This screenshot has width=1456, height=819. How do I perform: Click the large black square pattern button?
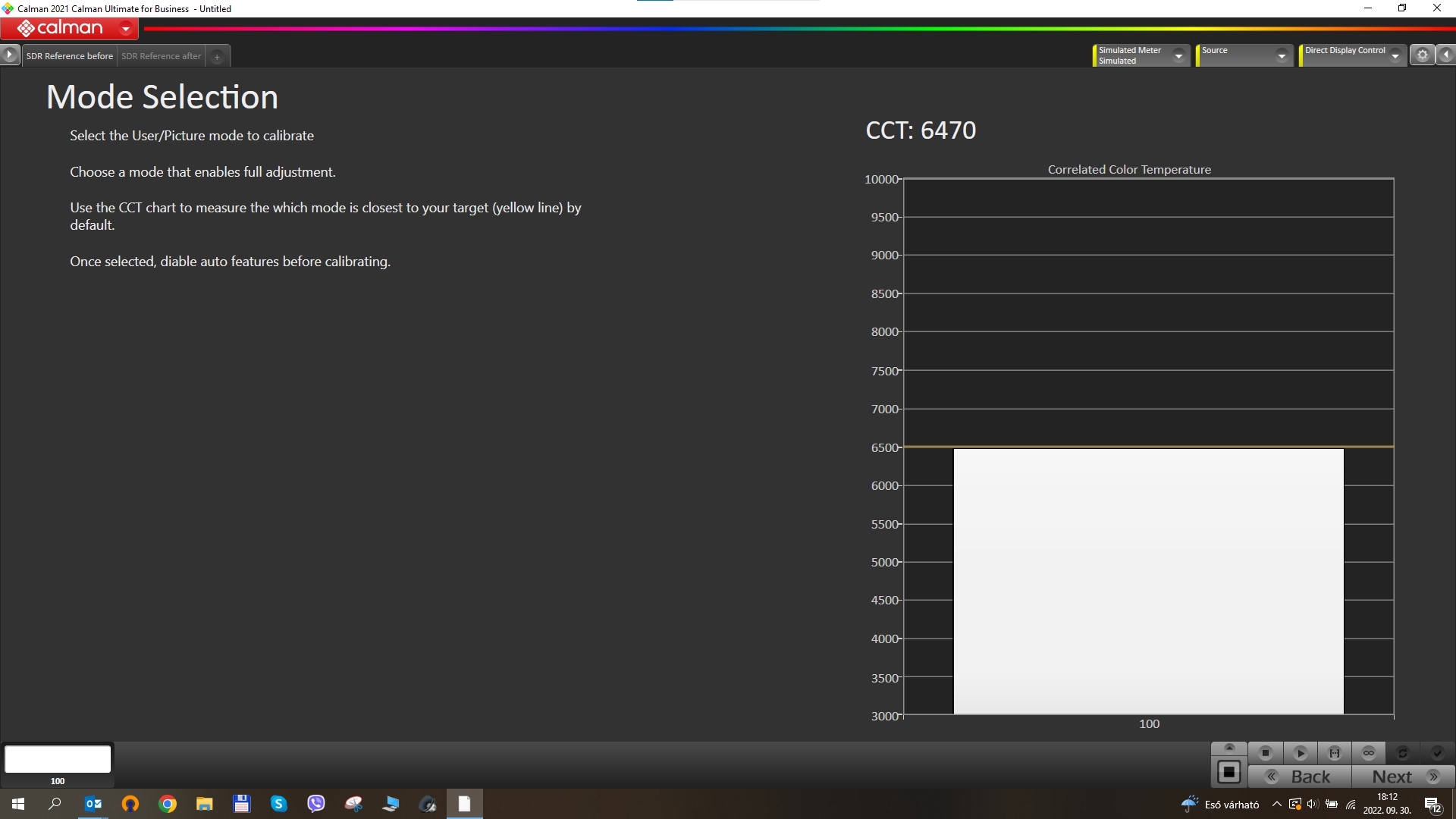1229,773
